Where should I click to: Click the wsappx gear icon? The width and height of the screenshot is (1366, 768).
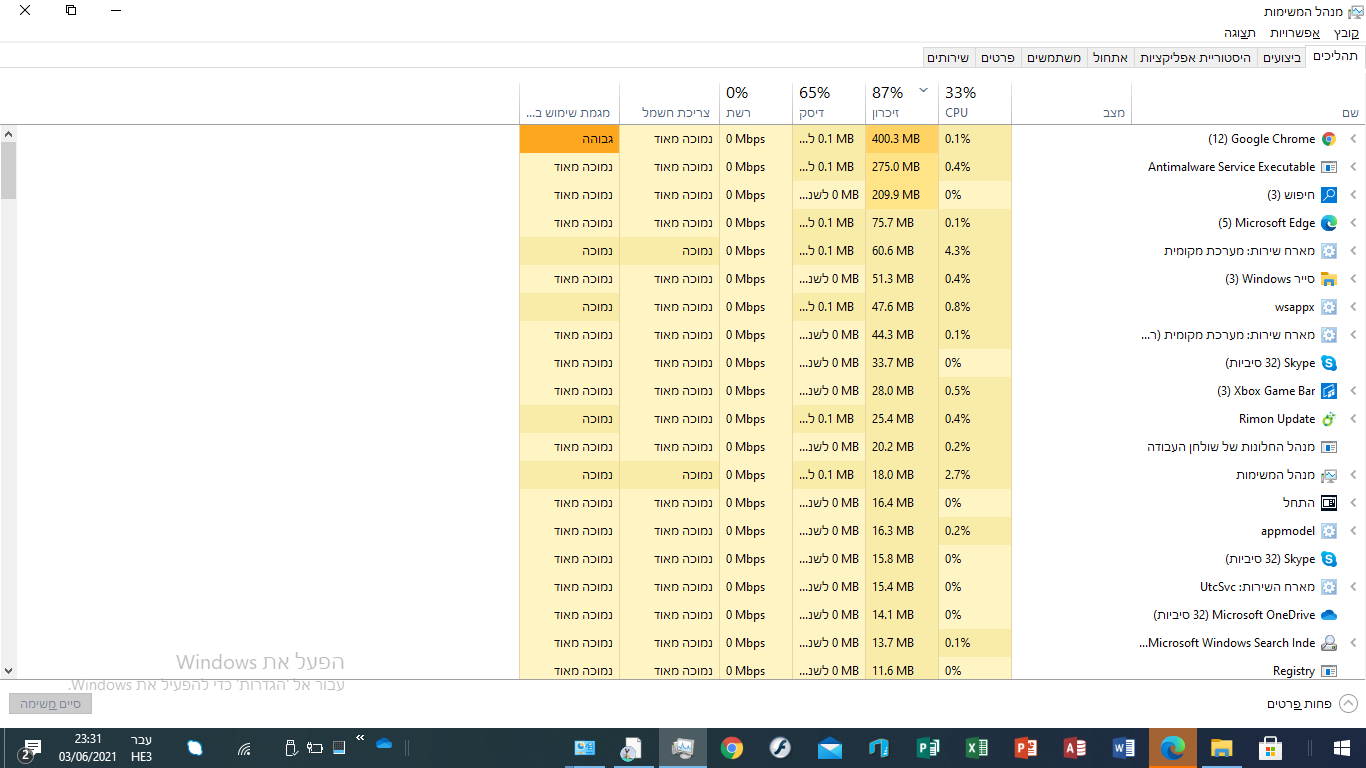coord(1329,307)
